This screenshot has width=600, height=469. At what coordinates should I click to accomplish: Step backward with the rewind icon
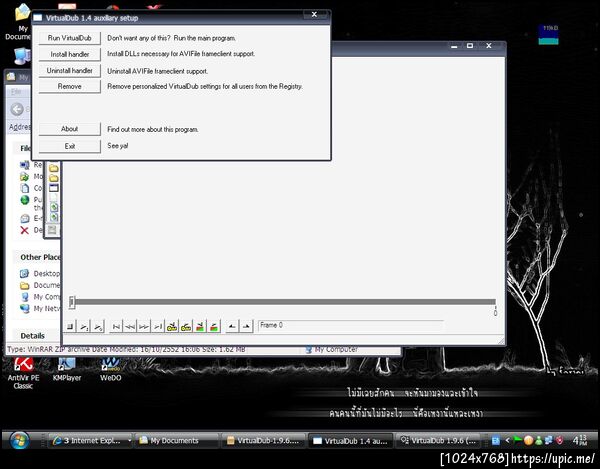[130, 326]
